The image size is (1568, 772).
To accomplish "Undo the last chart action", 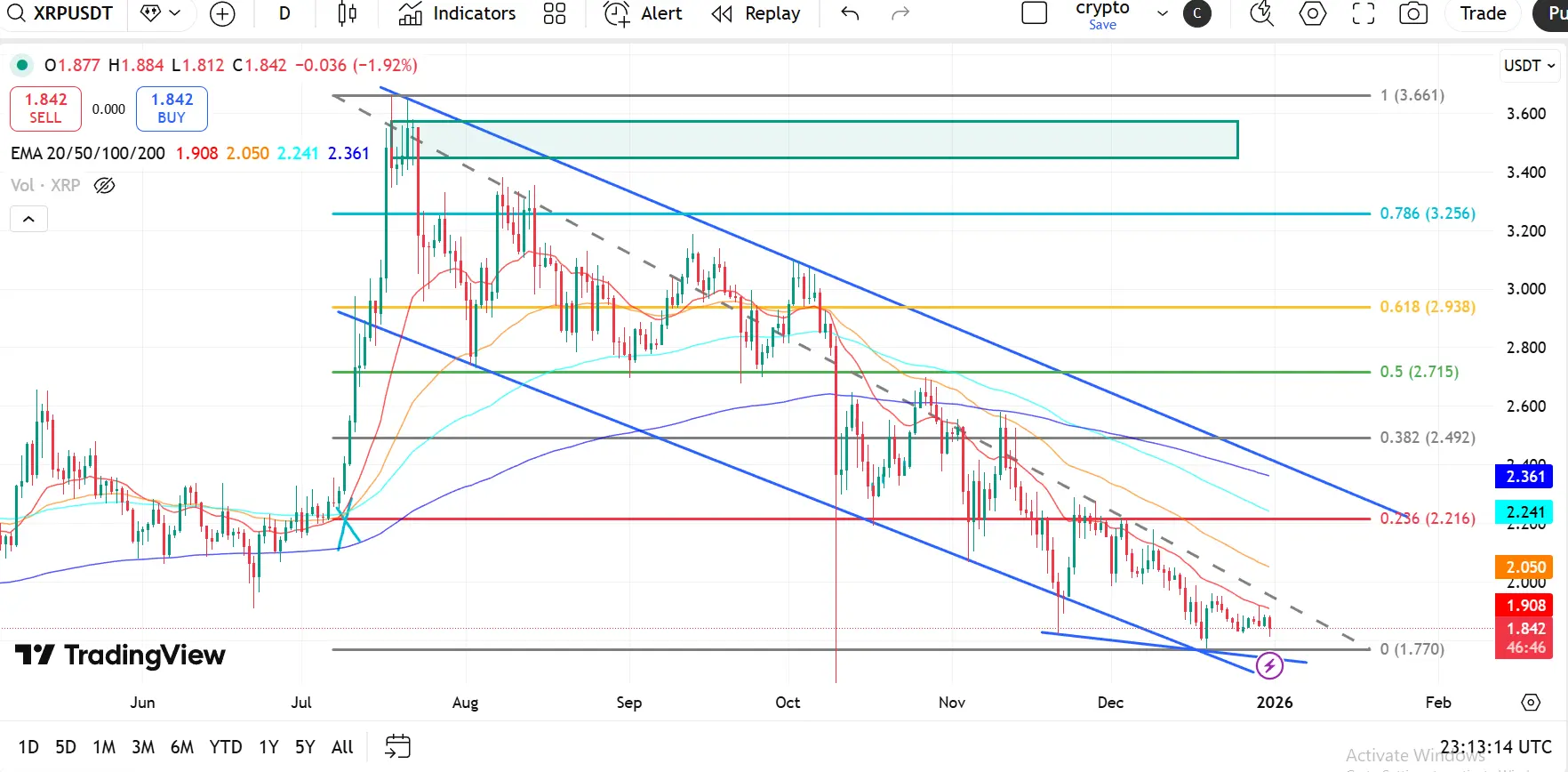I will (x=850, y=13).
